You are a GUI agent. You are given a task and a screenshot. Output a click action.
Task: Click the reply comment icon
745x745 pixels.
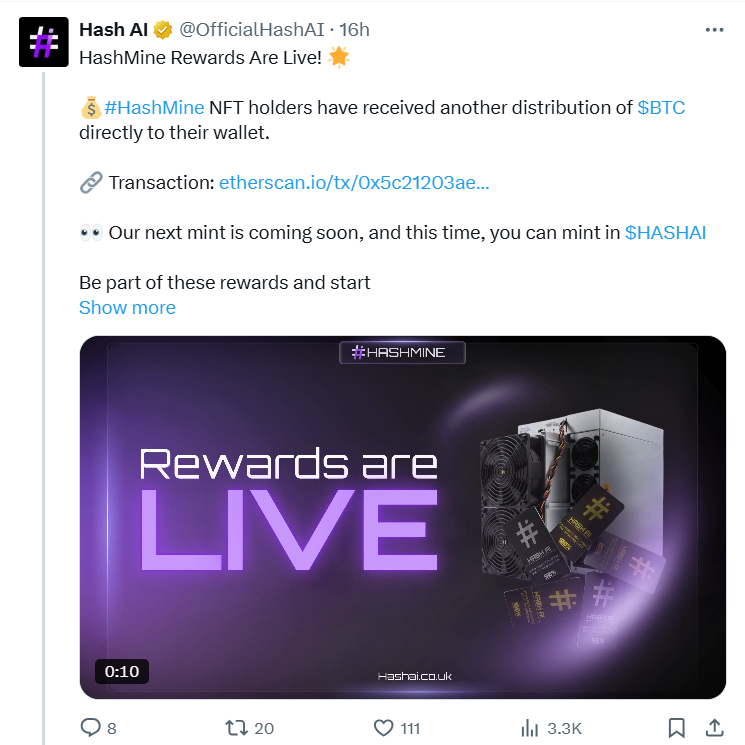click(90, 727)
